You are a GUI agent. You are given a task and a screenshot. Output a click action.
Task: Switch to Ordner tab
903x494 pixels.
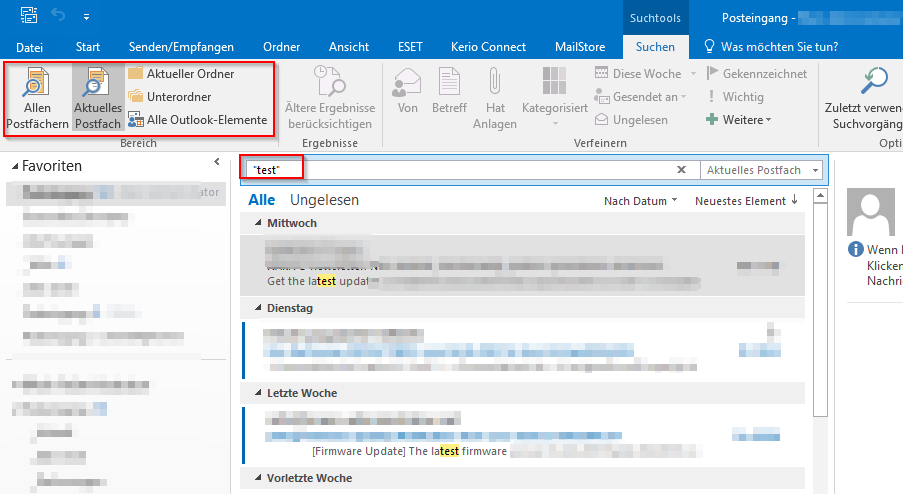282,47
